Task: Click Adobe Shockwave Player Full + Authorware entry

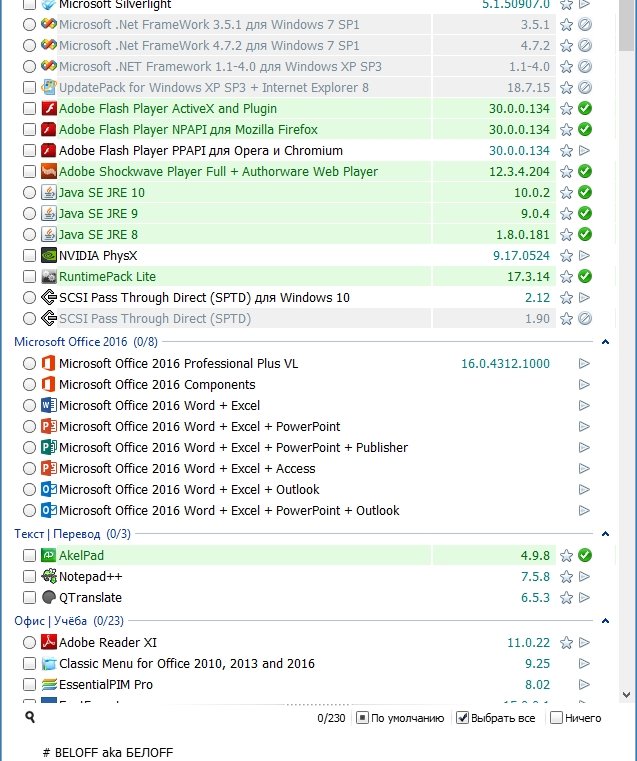Action: click(218, 171)
